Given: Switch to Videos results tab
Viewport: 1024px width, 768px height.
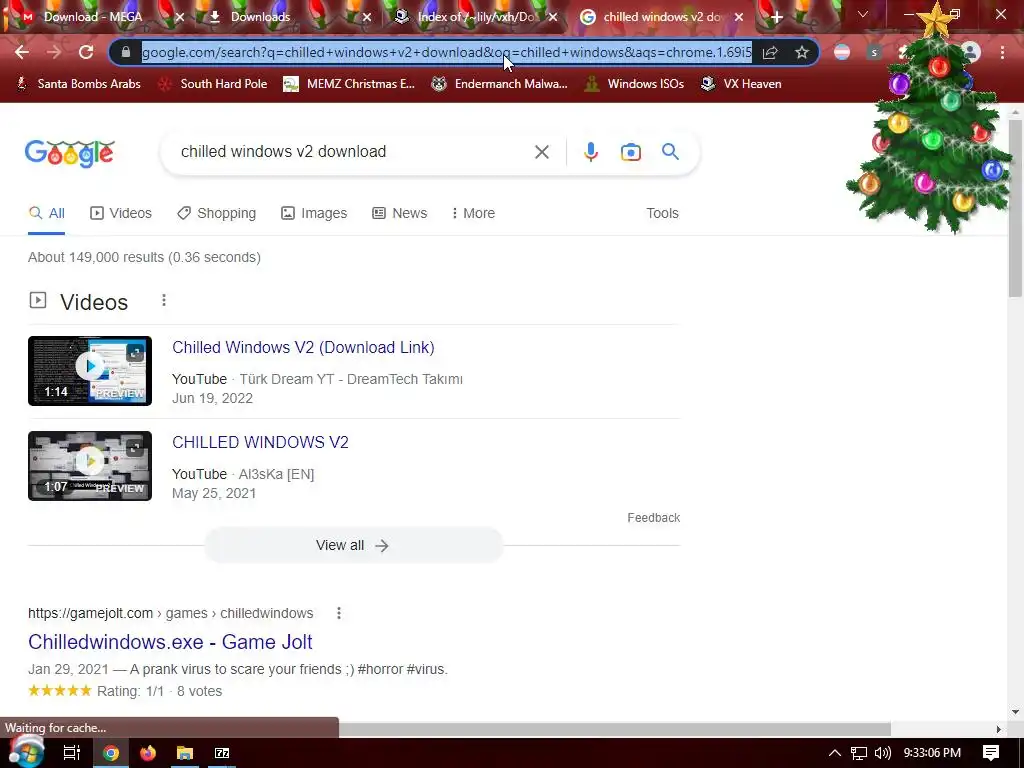Looking at the screenshot, I should click(x=121, y=214).
